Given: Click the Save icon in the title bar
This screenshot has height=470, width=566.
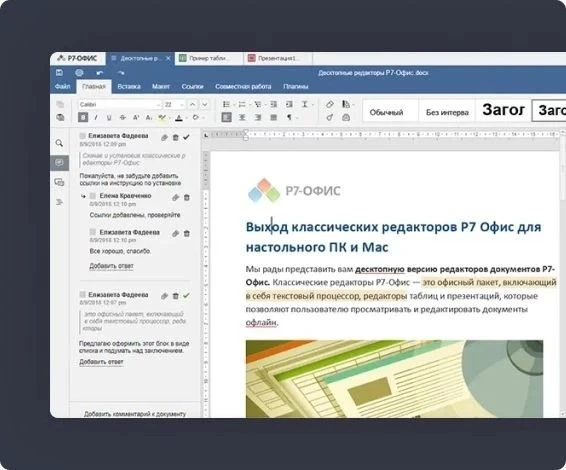Looking at the screenshot, I should coord(60,73).
